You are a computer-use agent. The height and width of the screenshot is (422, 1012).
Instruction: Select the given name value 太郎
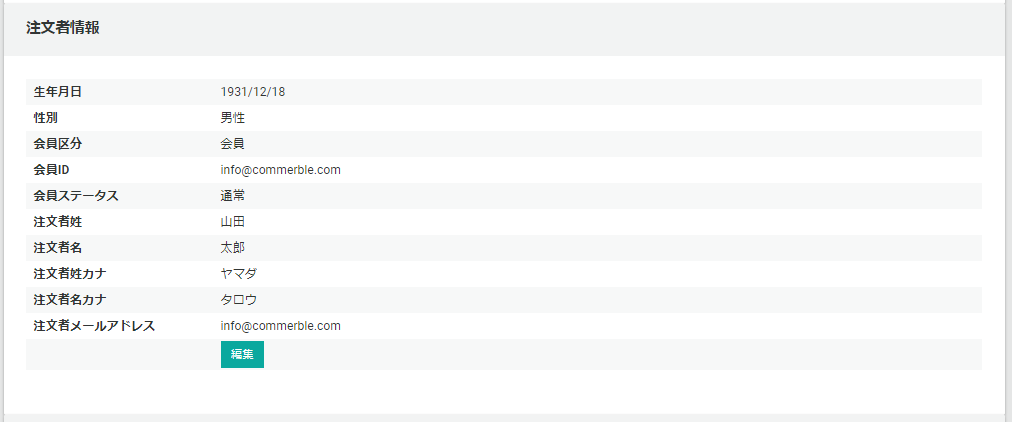tap(232, 248)
